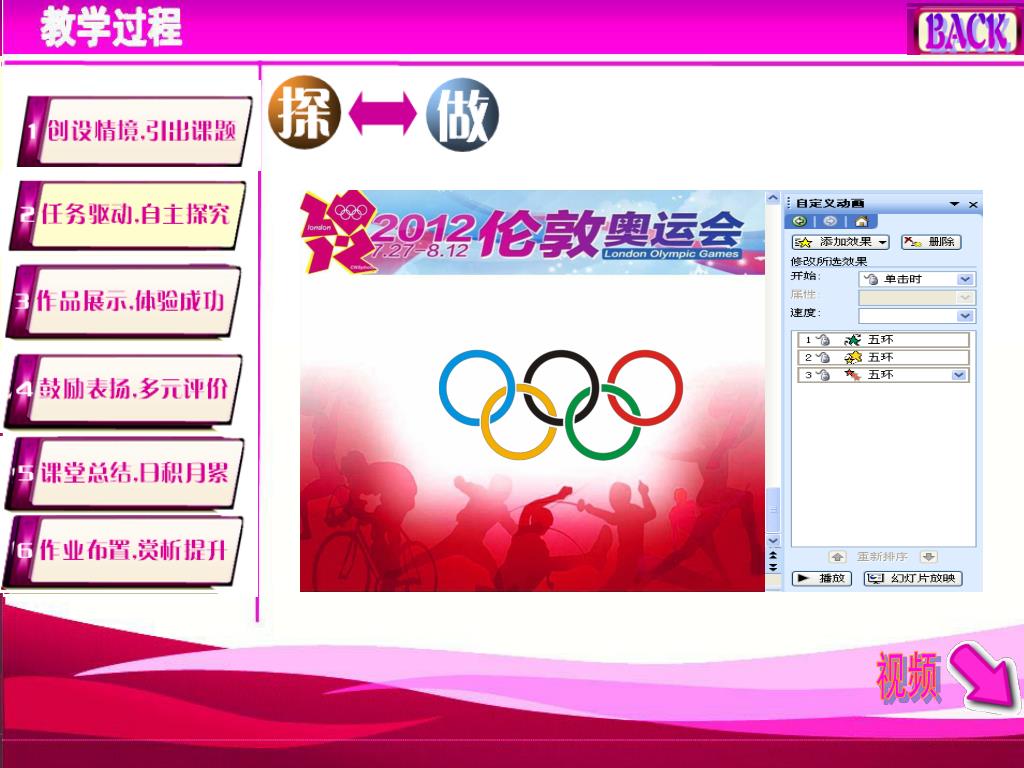Click the reorder up arrow button
Screen dimensions: 1024x768
[x=837, y=557]
